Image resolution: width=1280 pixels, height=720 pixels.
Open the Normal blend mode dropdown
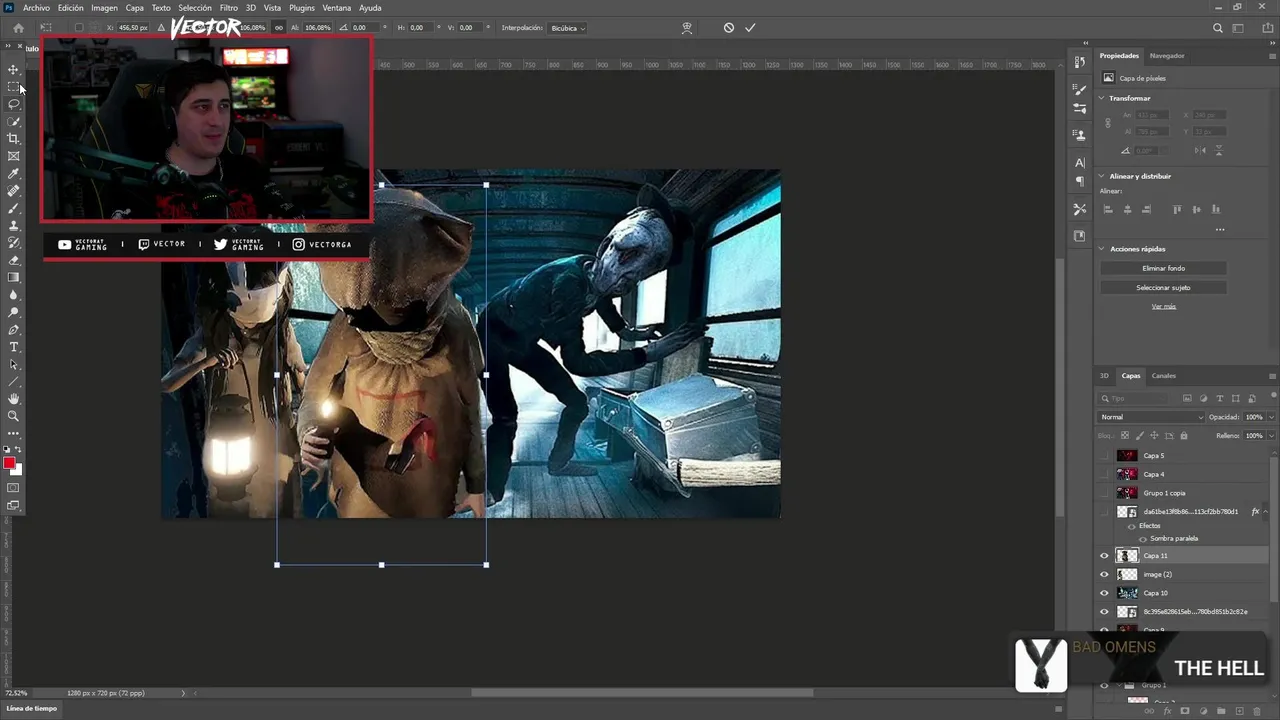tap(1151, 417)
